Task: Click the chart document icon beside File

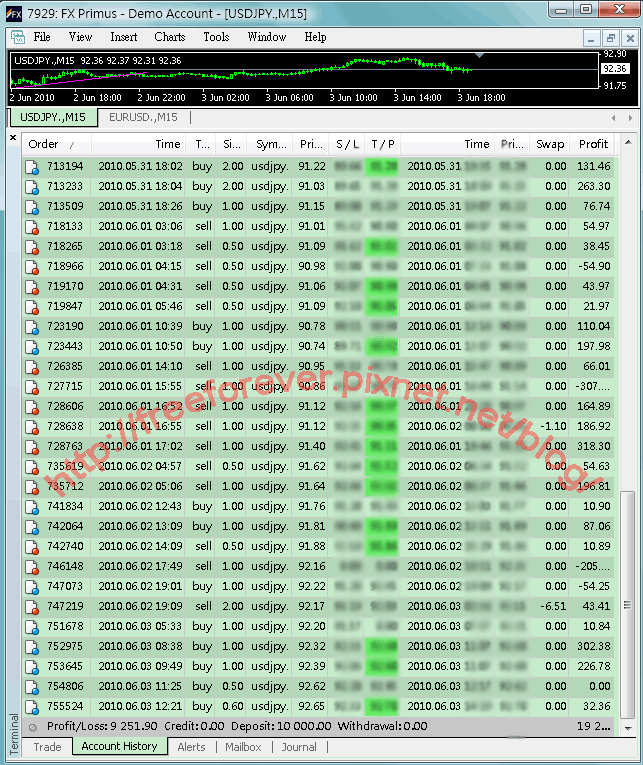Action: point(18,37)
